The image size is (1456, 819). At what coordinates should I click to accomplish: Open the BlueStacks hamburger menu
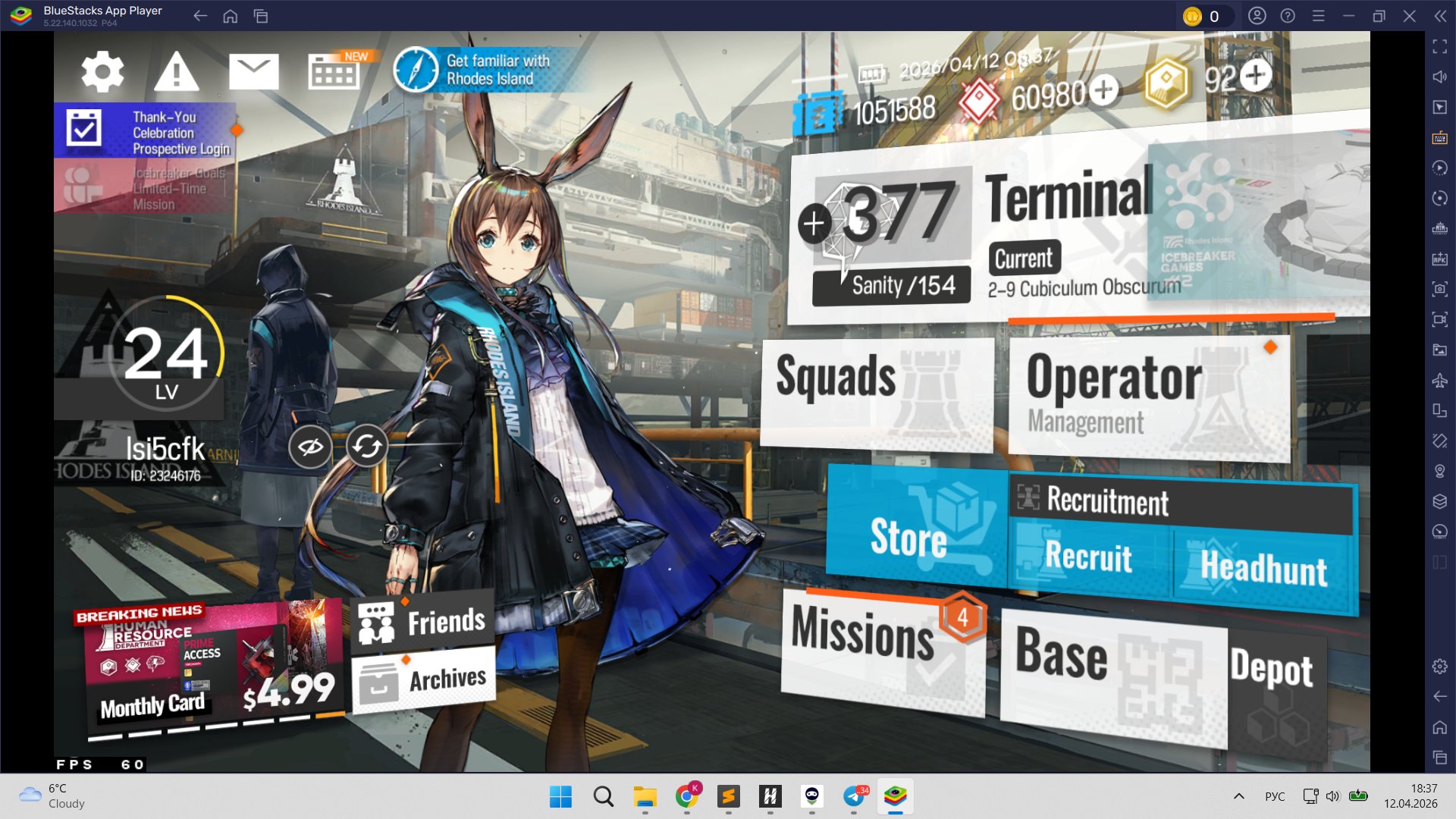[1318, 16]
